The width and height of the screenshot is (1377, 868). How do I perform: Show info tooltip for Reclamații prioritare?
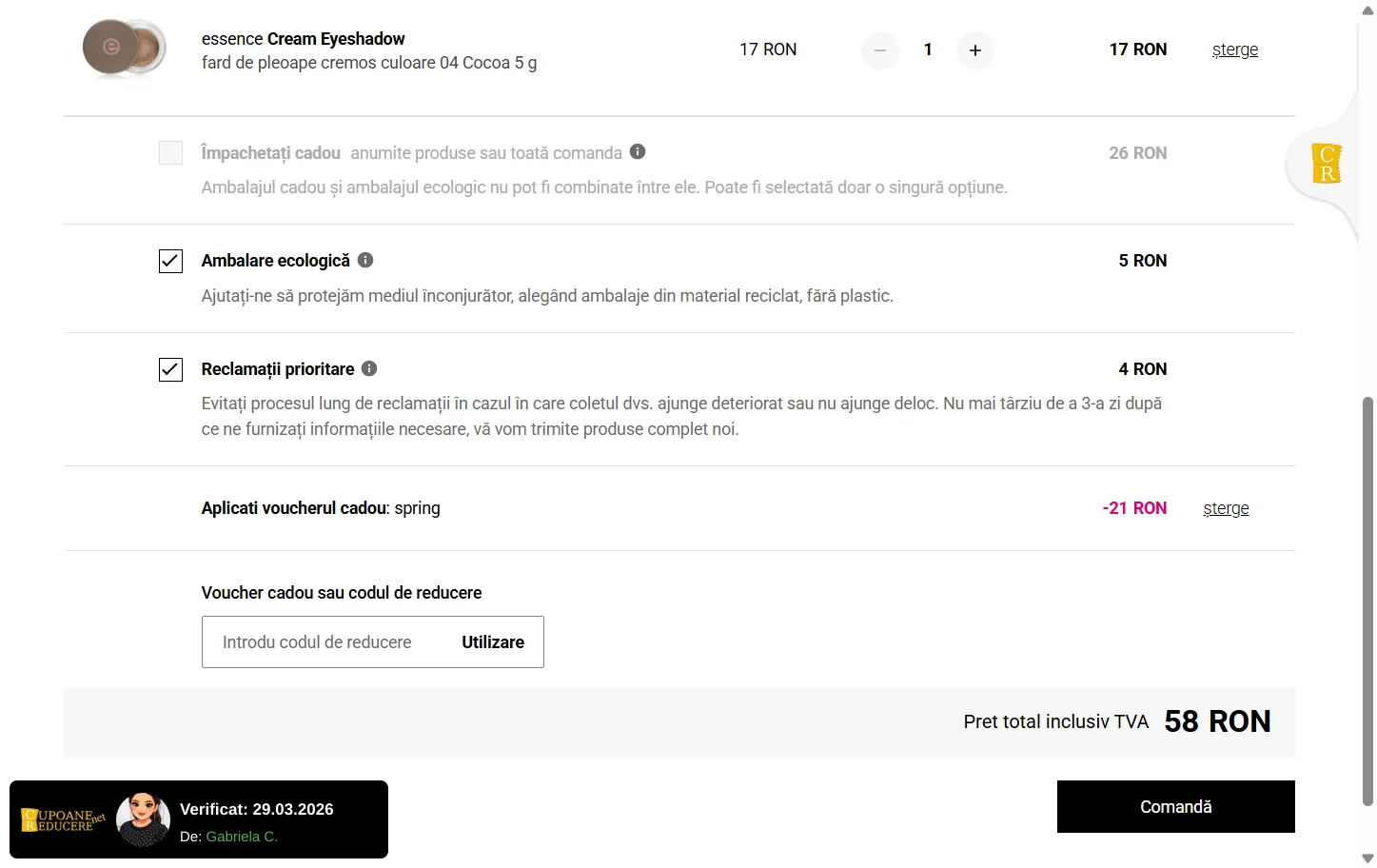click(369, 368)
